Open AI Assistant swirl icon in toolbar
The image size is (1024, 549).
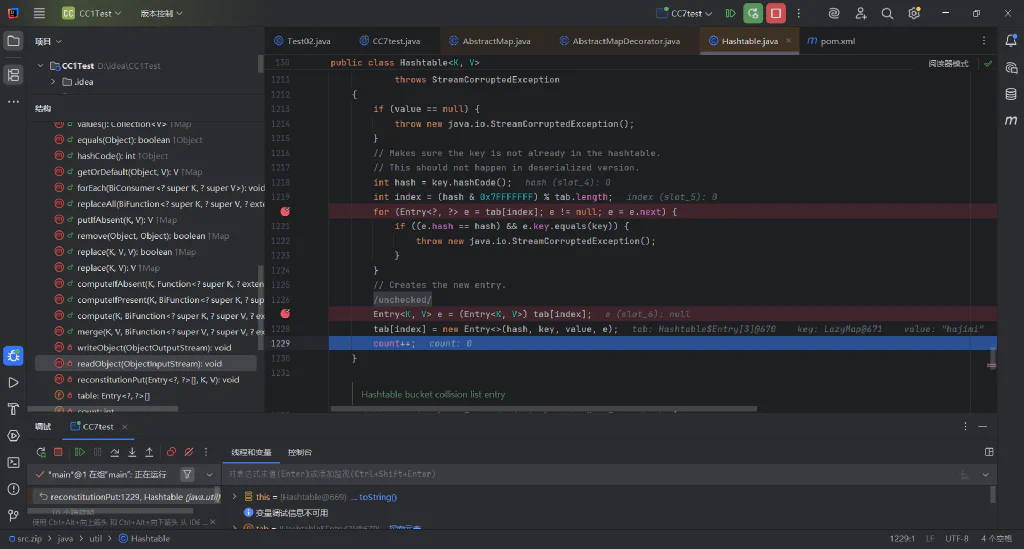(834, 13)
